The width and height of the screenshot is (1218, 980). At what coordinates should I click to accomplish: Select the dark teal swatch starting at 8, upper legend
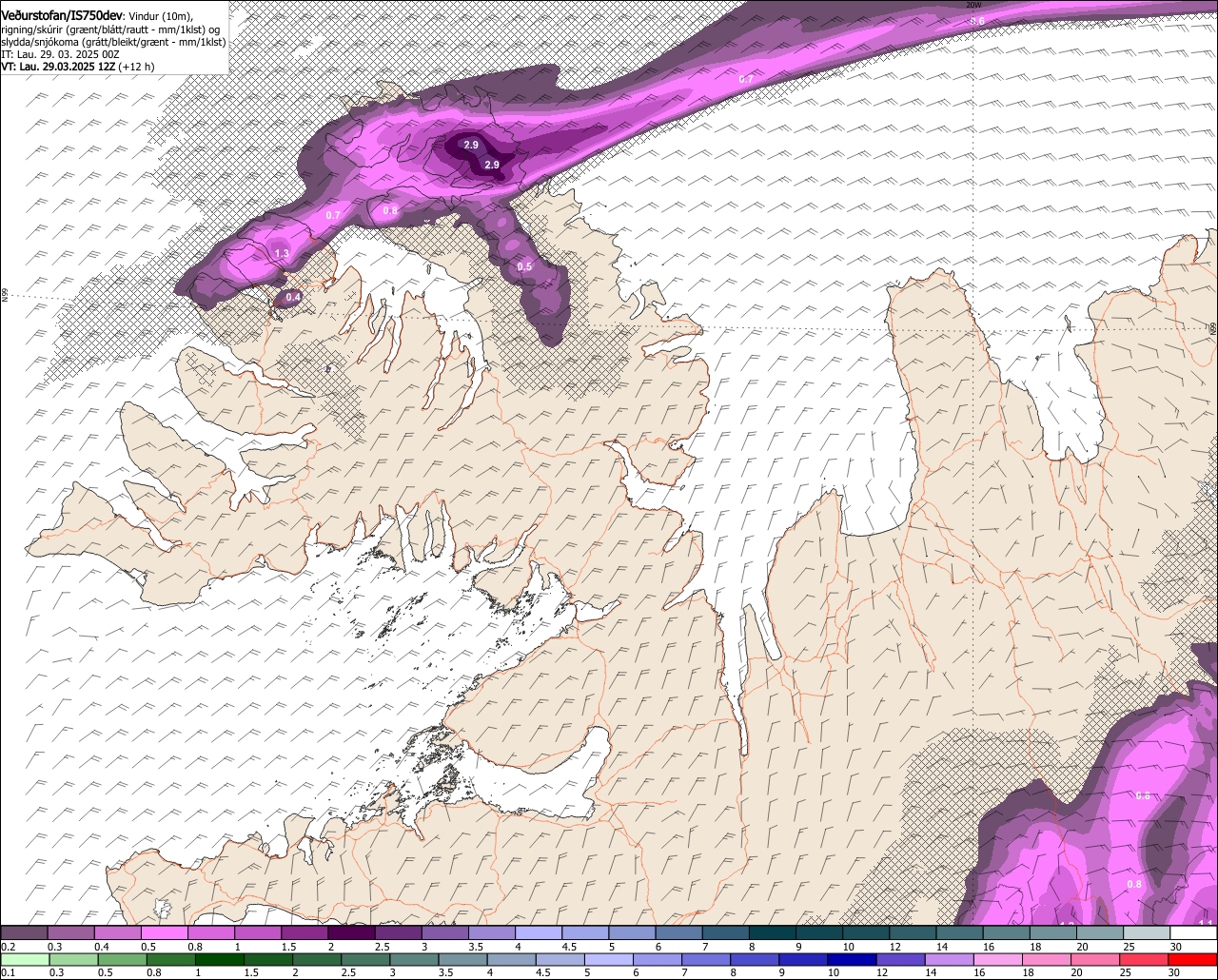click(773, 932)
